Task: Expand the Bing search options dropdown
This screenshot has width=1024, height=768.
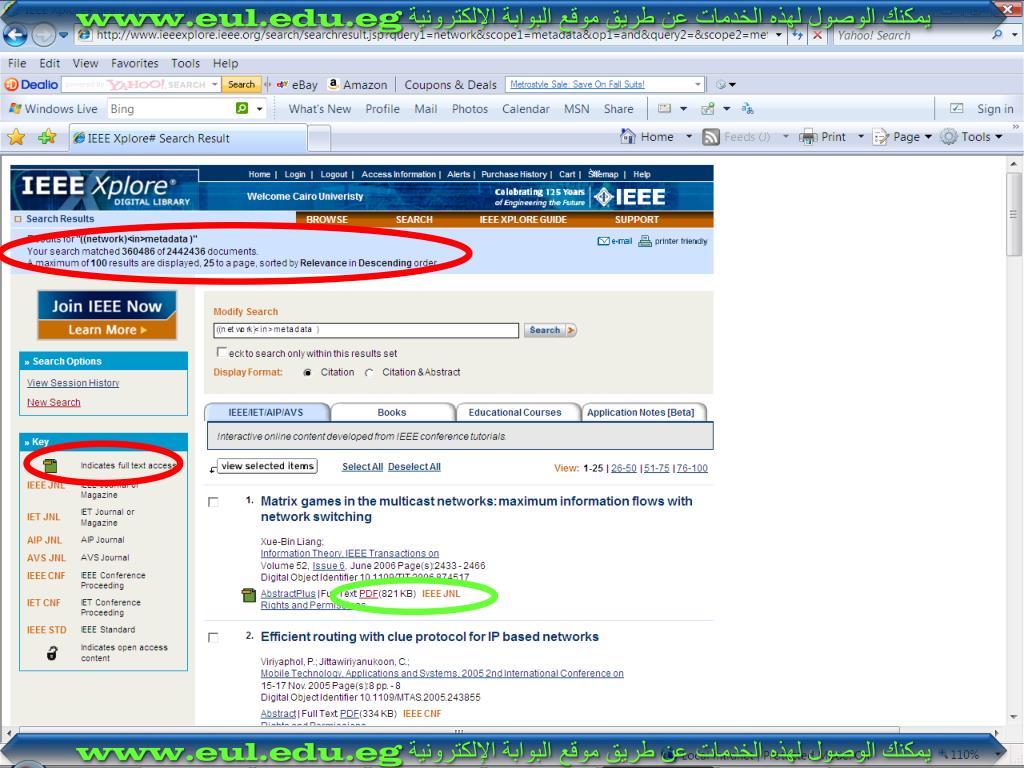Action: pyautogui.click(x=259, y=108)
